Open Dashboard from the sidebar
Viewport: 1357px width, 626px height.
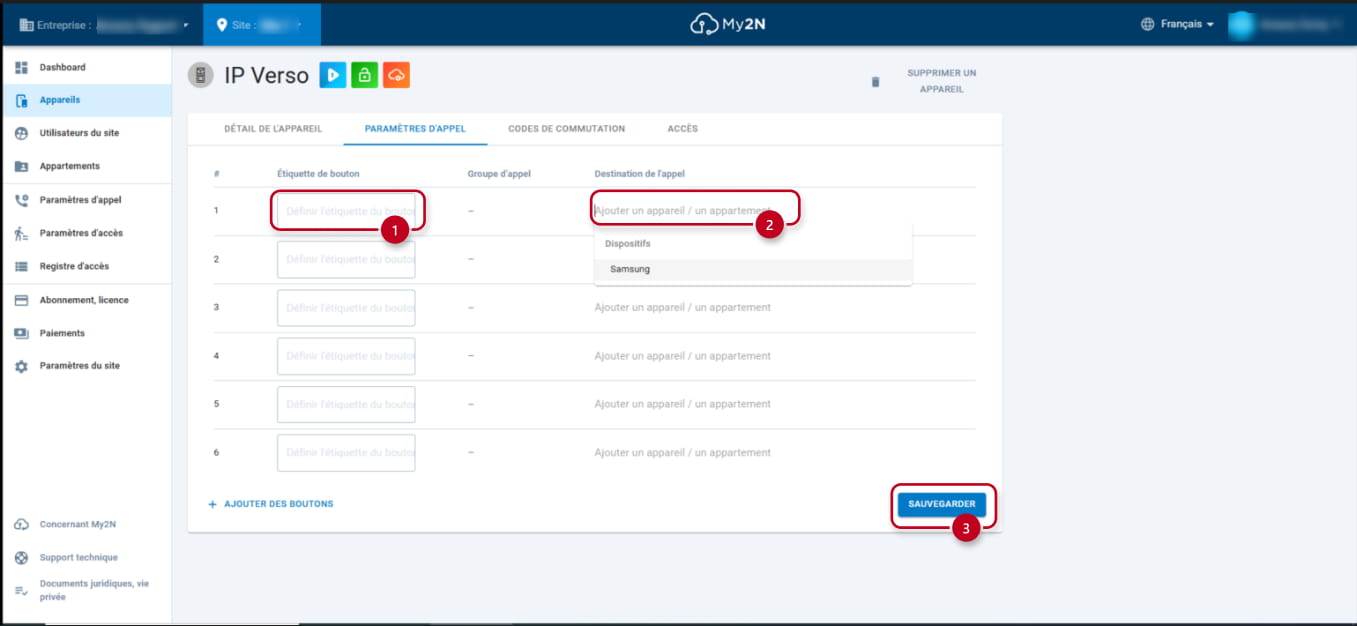(62, 67)
